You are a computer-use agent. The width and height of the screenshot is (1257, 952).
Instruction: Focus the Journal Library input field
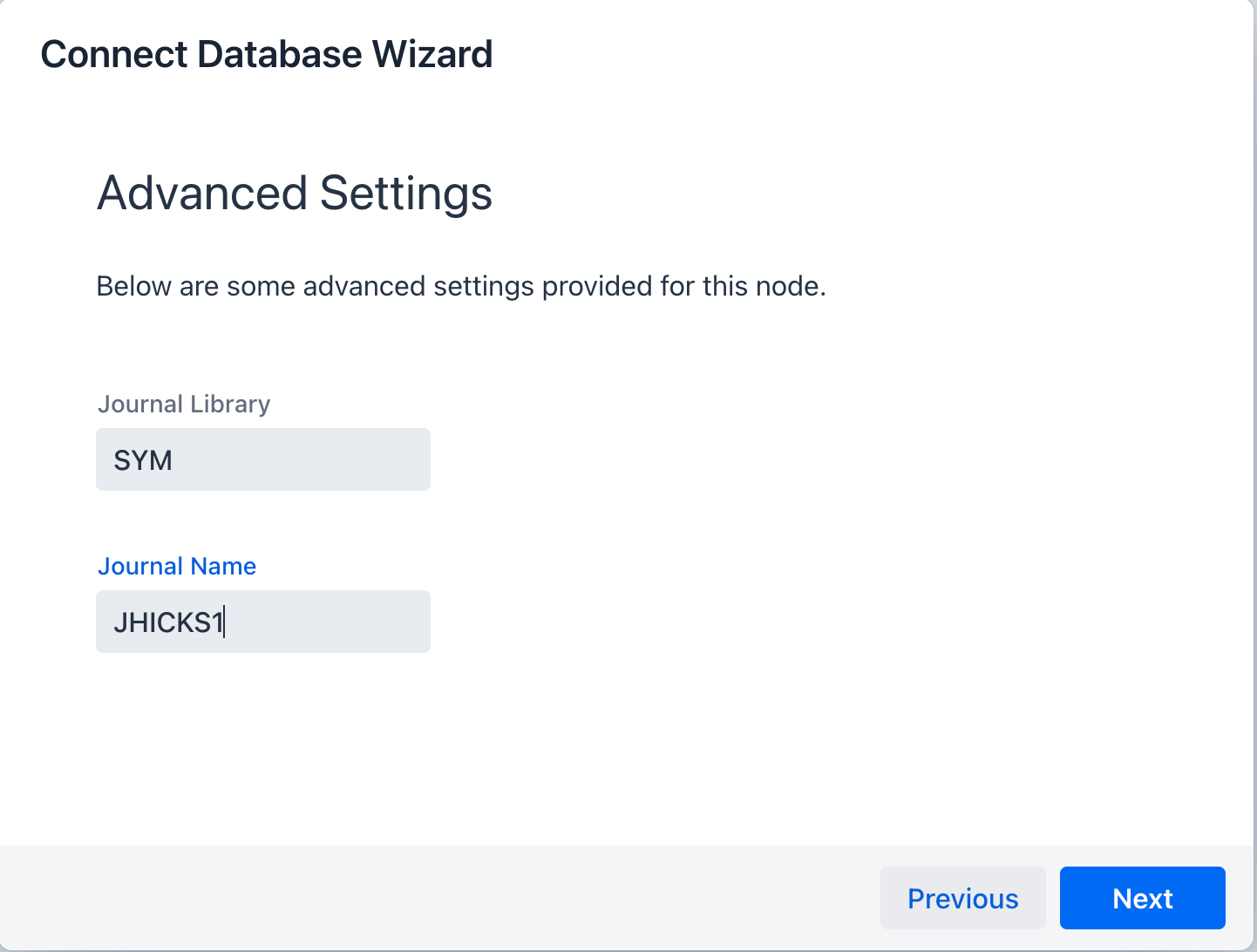pos(262,459)
